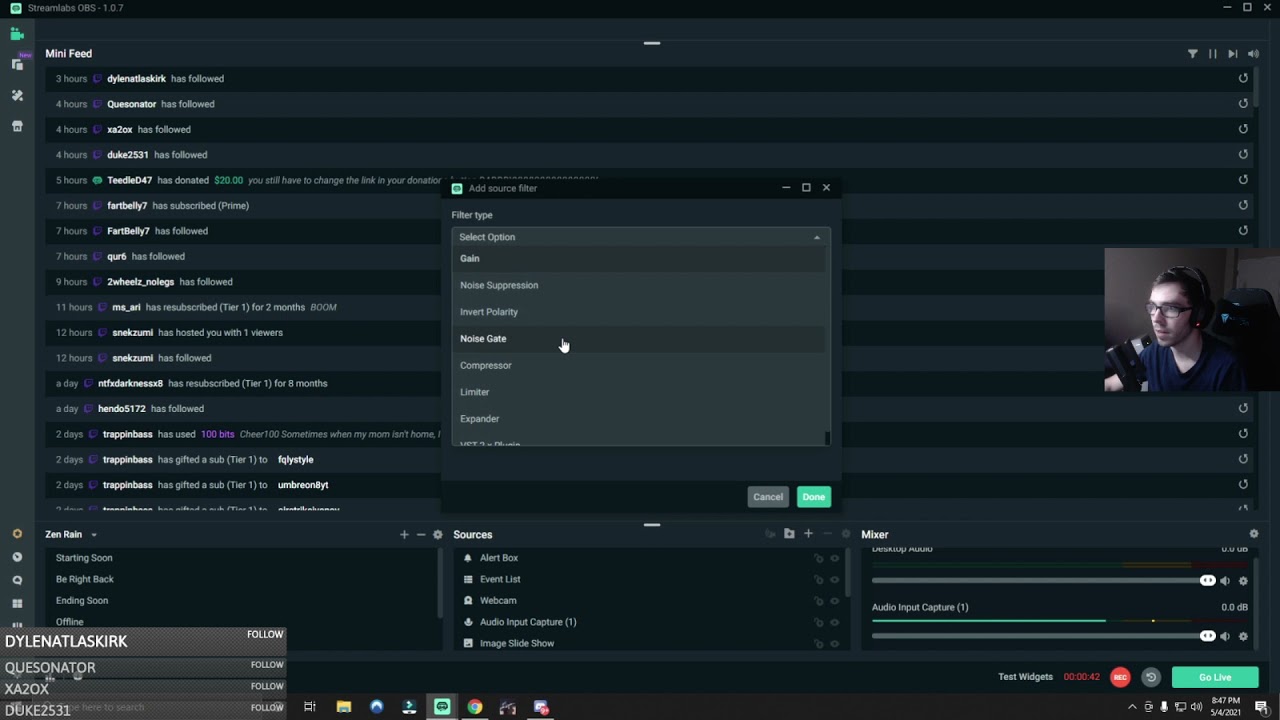The image size is (1280, 720).
Task: Add a new scene with plus icon
Action: pyautogui.click(x=404, y=535)
